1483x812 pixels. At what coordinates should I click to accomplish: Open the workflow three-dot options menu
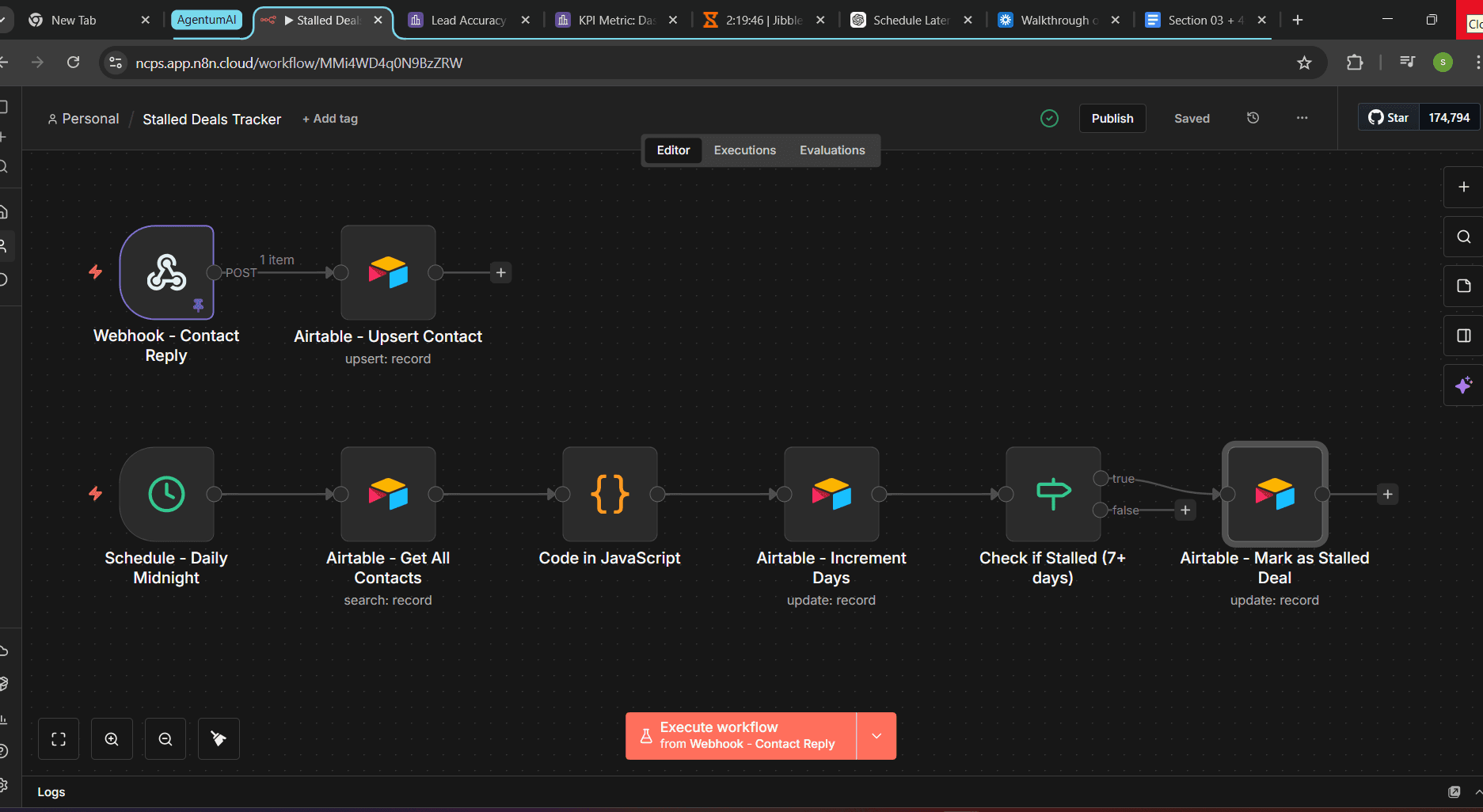click(1302, 118)
